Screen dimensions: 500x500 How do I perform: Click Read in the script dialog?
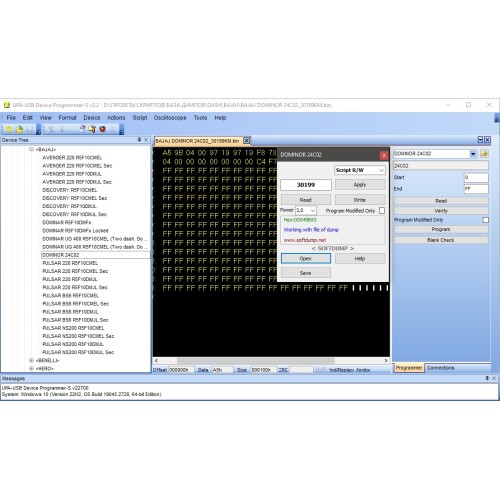pos(306,200)
